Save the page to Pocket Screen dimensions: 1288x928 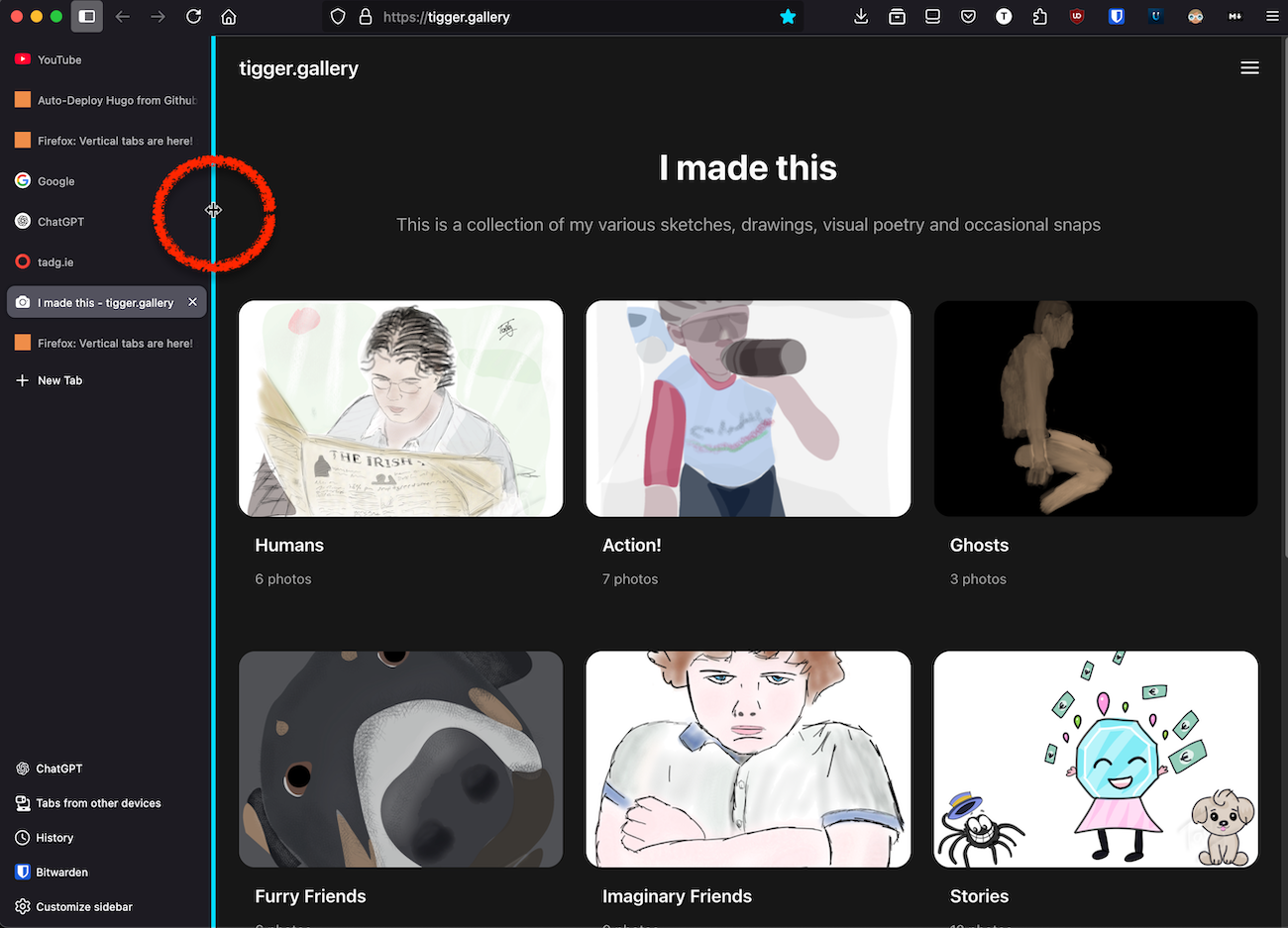coord(968,17)
